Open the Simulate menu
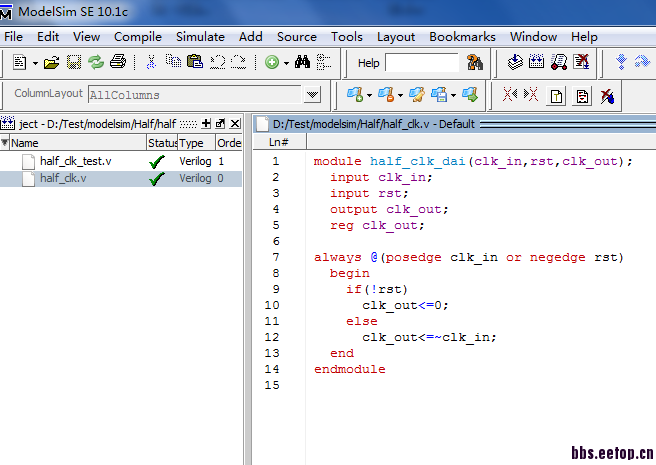 pos(200,36)
